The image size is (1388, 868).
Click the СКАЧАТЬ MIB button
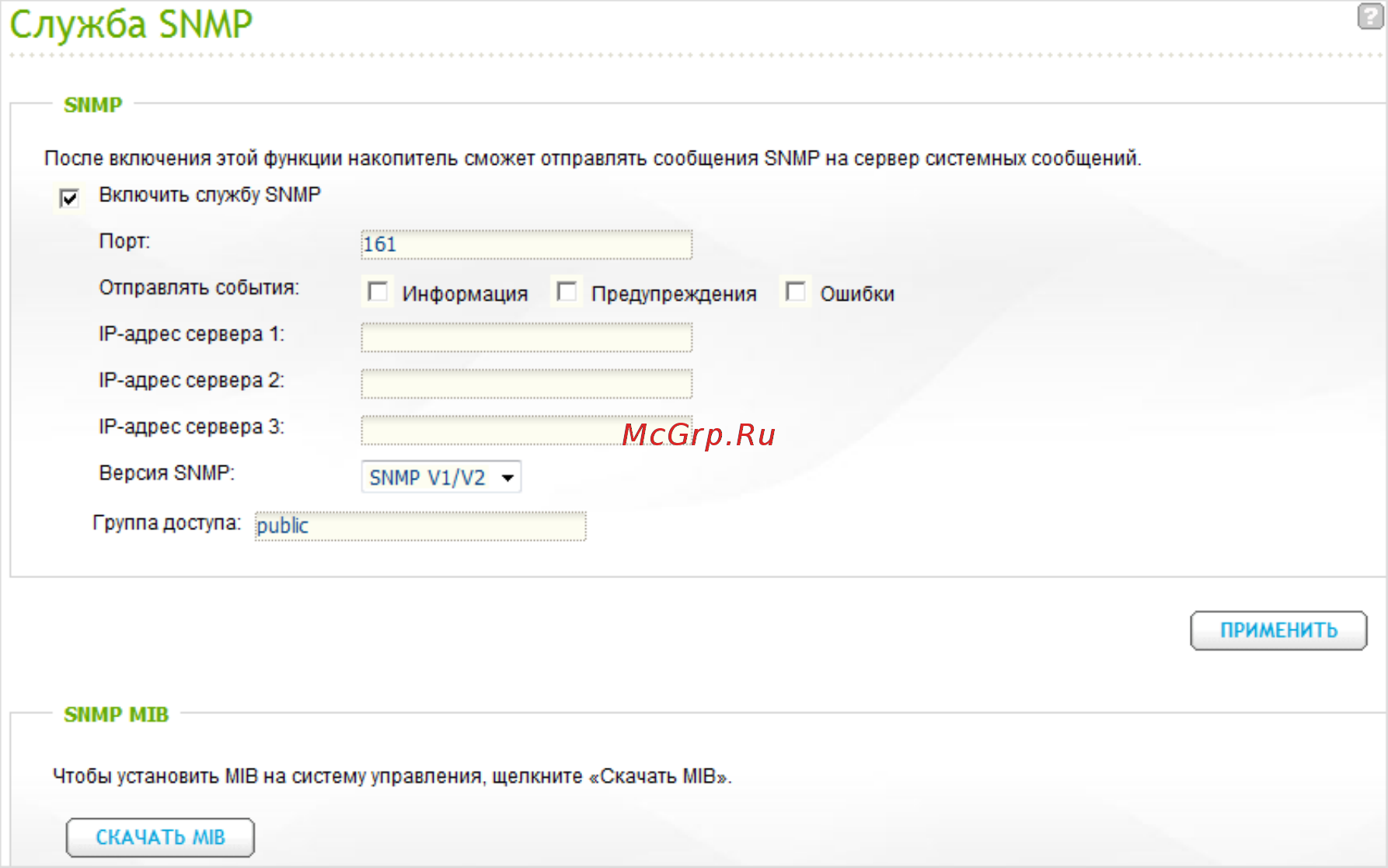click(x=160, y=837)
